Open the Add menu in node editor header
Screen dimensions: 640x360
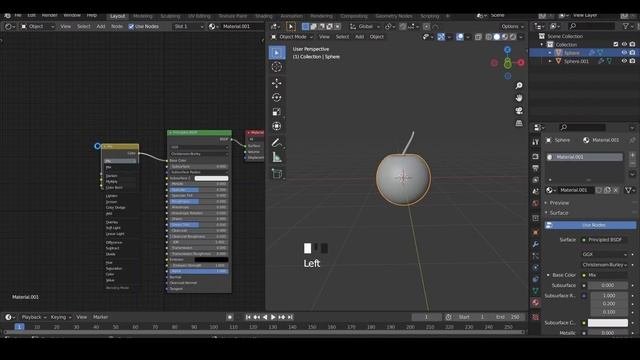(100, 27)
